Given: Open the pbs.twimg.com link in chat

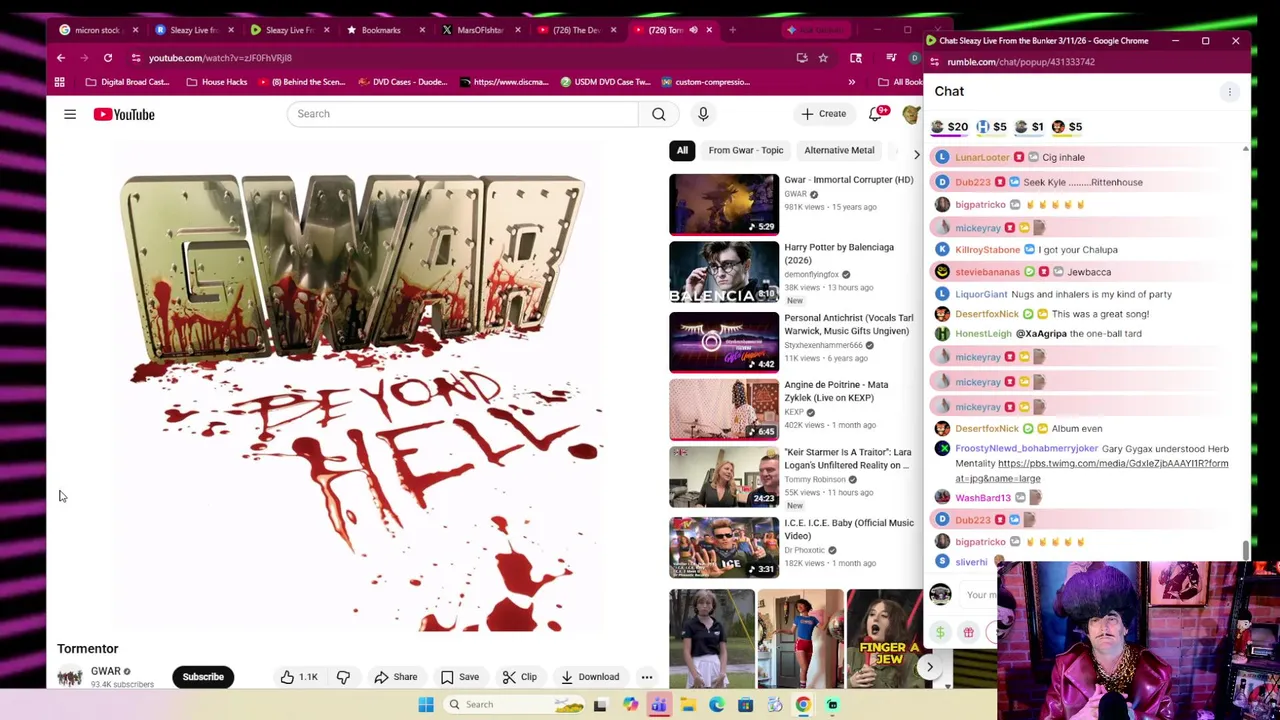Looking at the screenshot, I should click(1092, 471).
